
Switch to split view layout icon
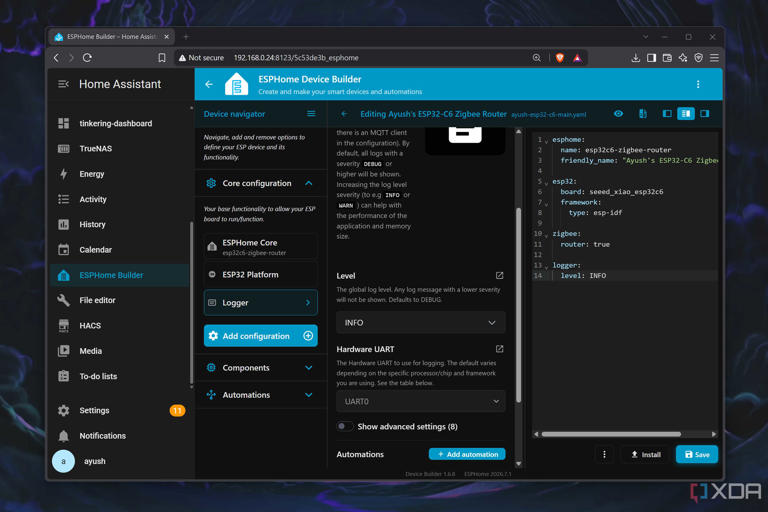click(x=686, y=114)
